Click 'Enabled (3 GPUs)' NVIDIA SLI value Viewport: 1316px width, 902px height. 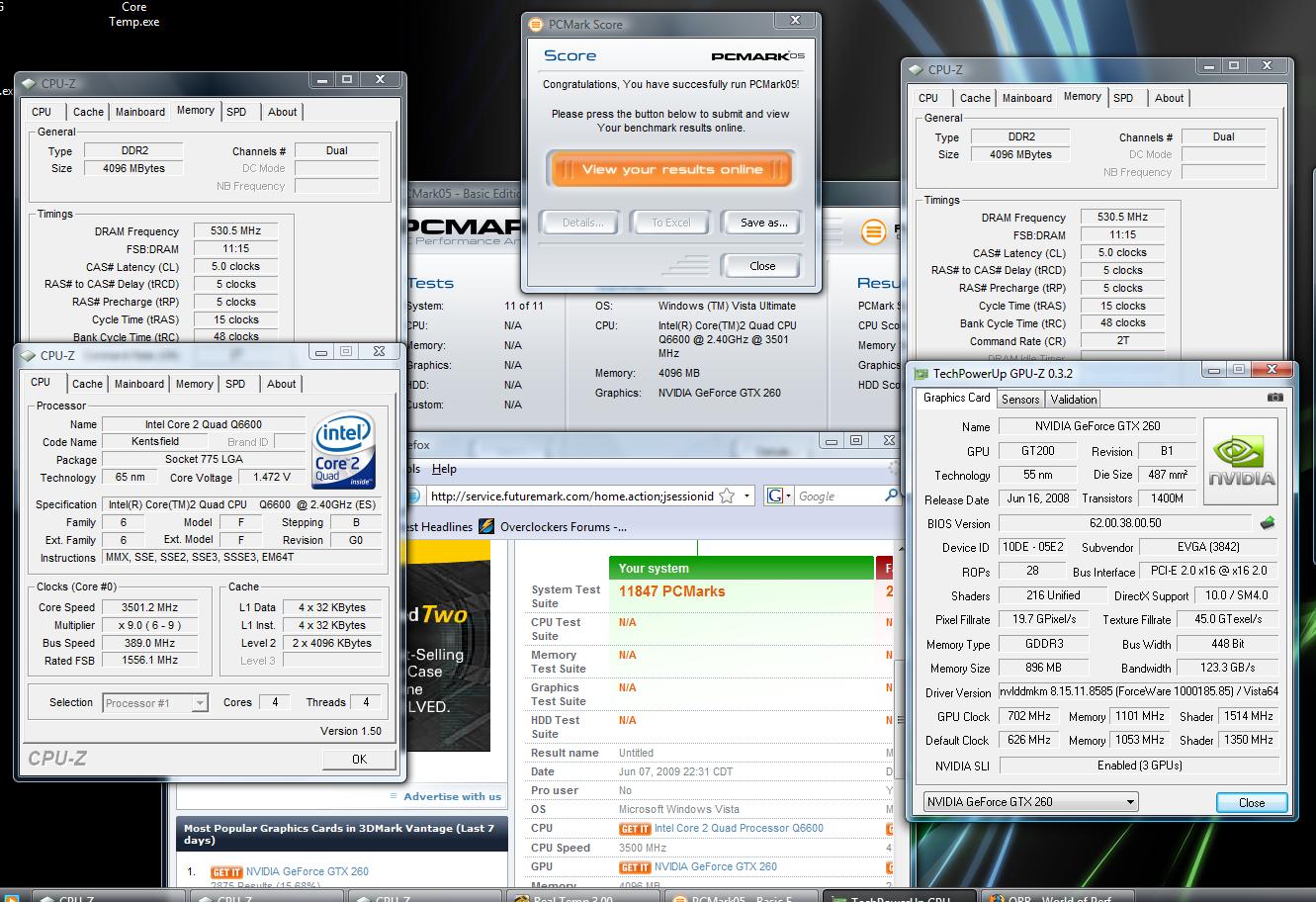click(x=1139, y=766)
